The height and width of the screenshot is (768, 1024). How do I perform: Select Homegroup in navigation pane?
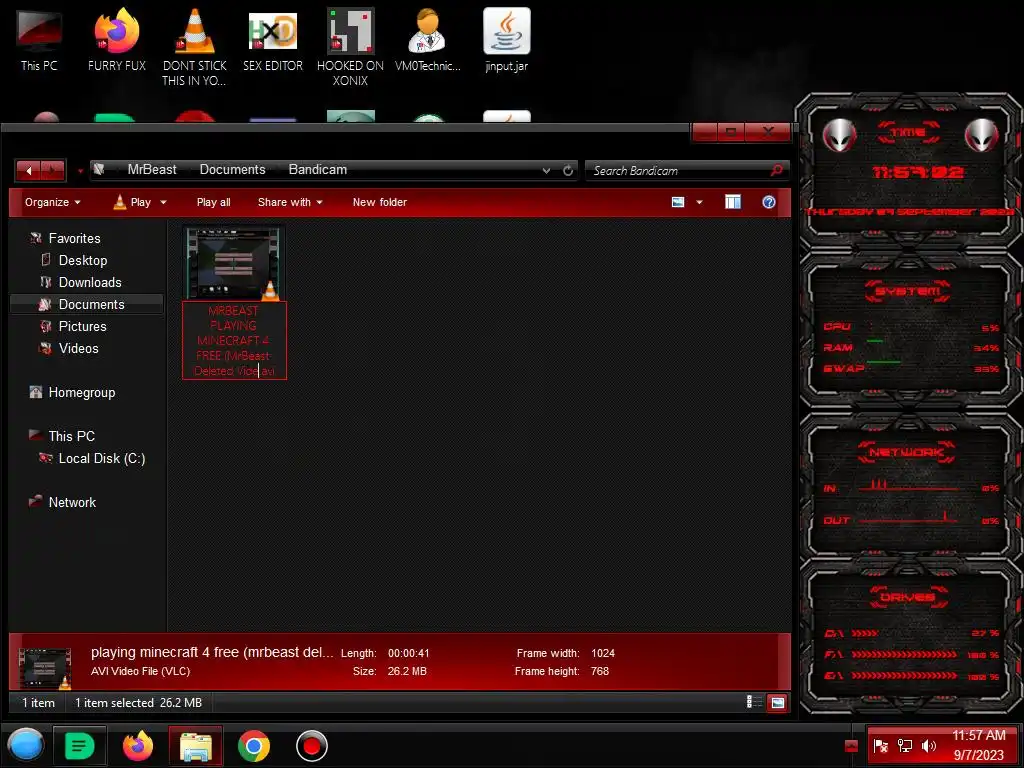[72, 392]
